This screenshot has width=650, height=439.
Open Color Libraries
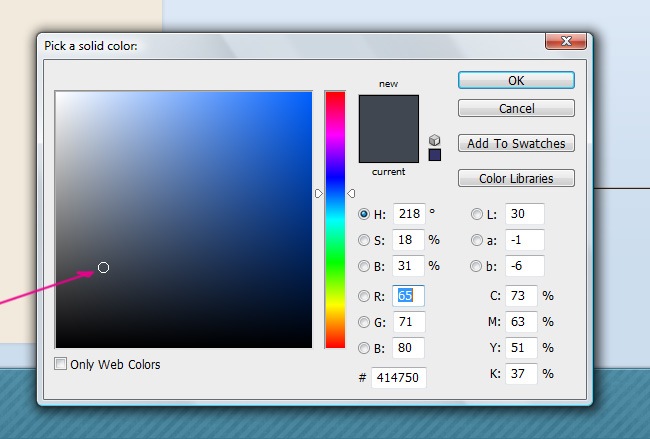pos(516,179)
